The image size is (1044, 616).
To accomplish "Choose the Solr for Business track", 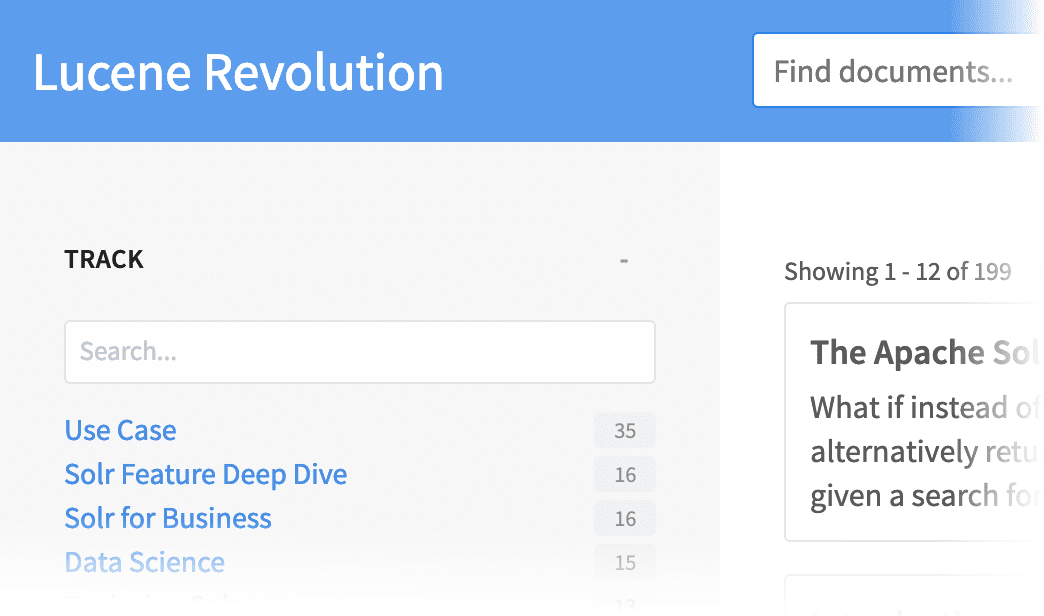I will tap(167, 518).
